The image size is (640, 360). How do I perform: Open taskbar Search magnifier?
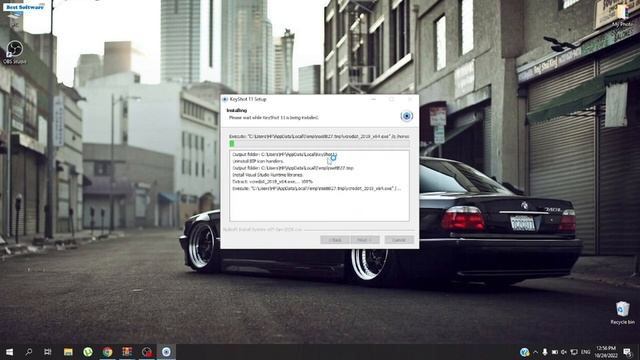point(29,352)
